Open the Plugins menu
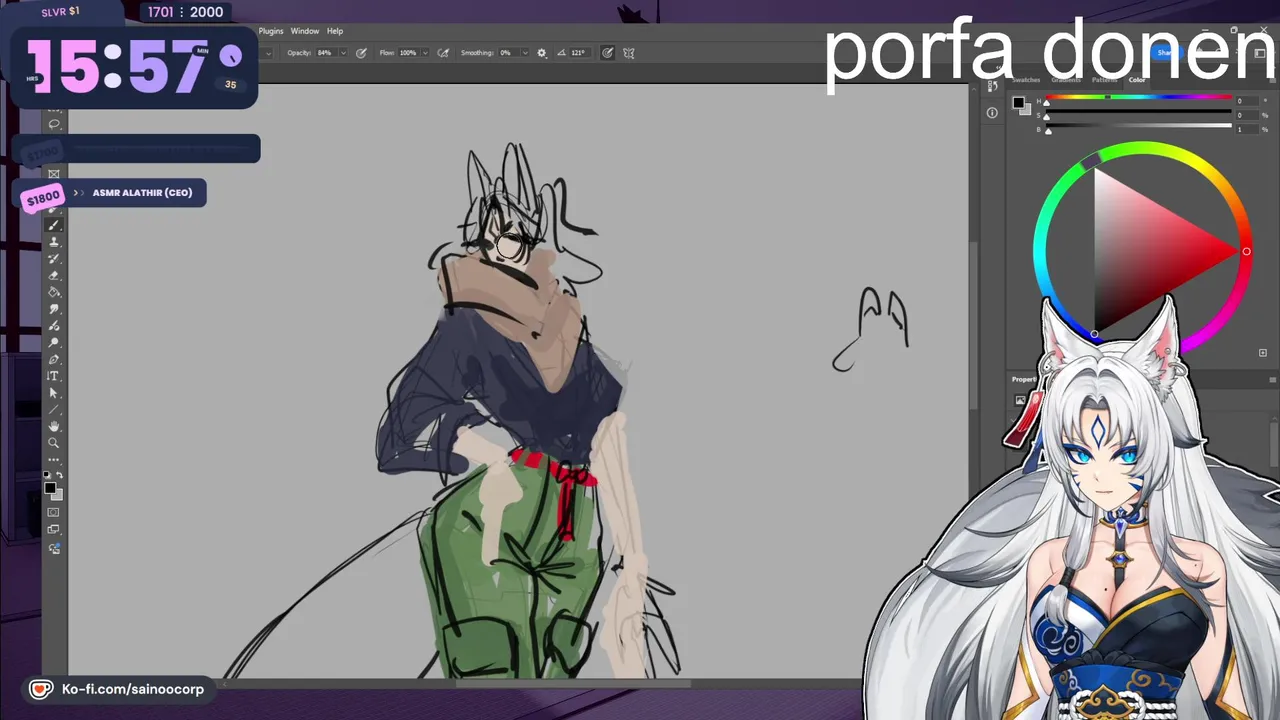 [x=271, y=31]
